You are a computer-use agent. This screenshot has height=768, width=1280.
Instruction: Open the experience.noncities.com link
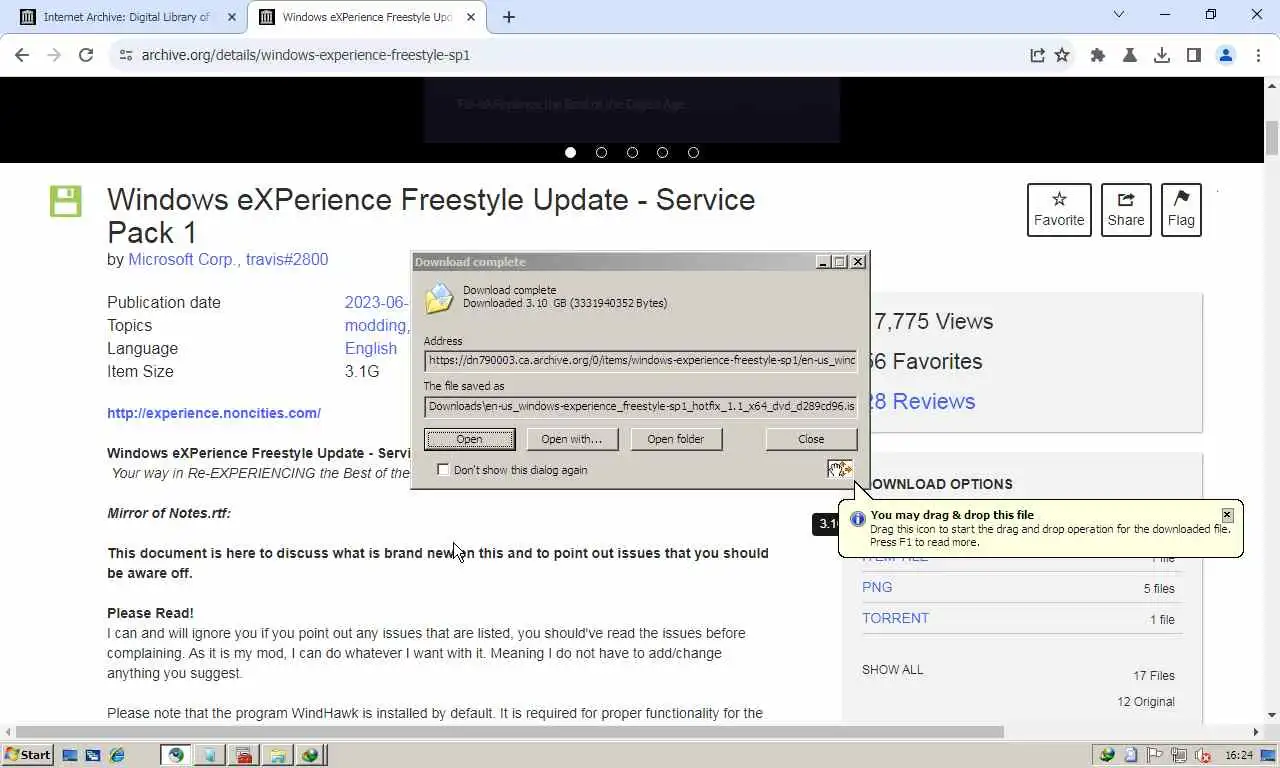(x=214, y=413)
